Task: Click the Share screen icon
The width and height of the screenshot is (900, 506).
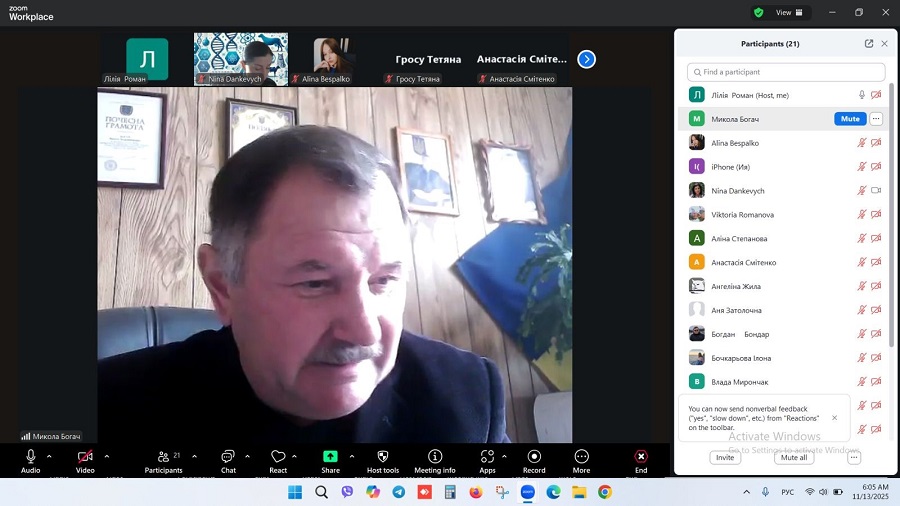Action: click(x=330, y=457)
